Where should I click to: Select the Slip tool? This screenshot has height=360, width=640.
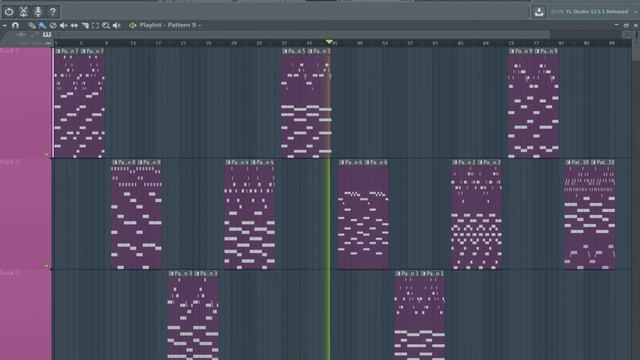coord(74,25)
